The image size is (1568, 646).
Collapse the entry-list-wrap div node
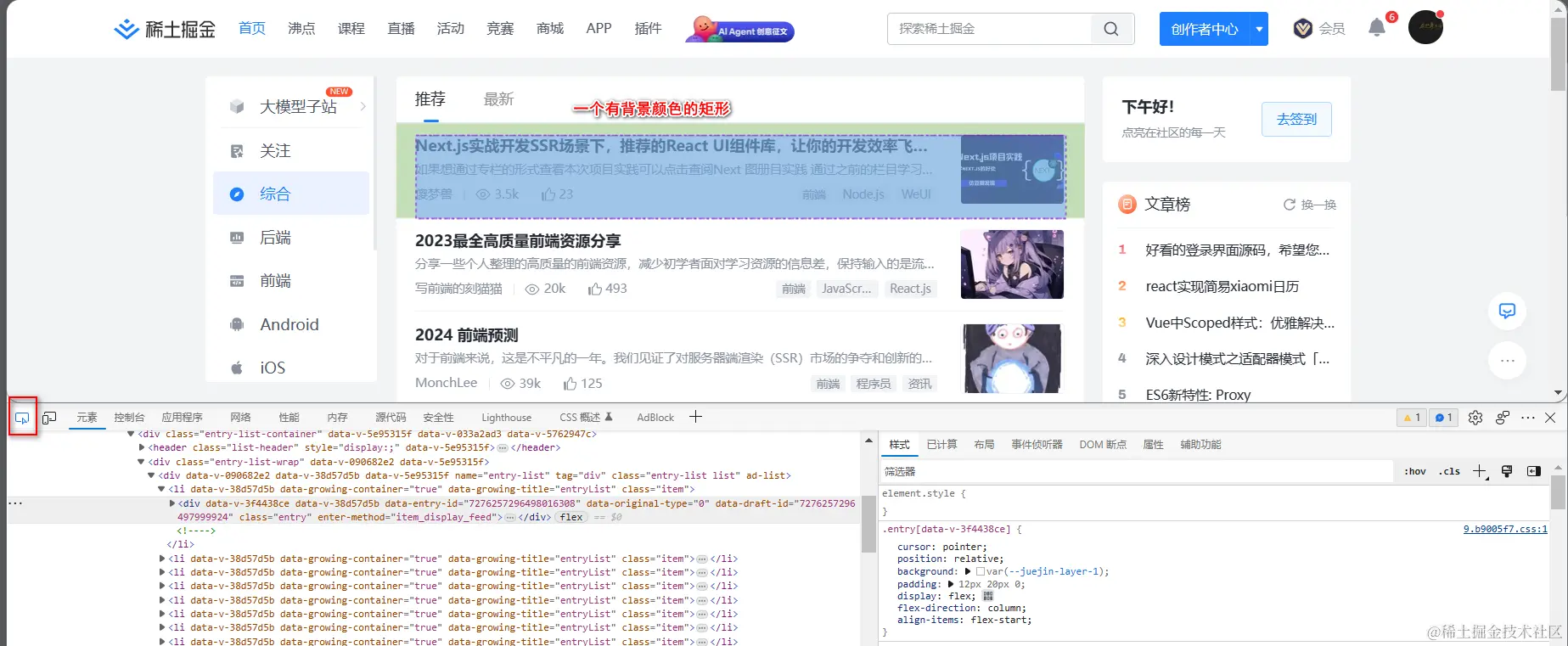click(x=141, y=462)
